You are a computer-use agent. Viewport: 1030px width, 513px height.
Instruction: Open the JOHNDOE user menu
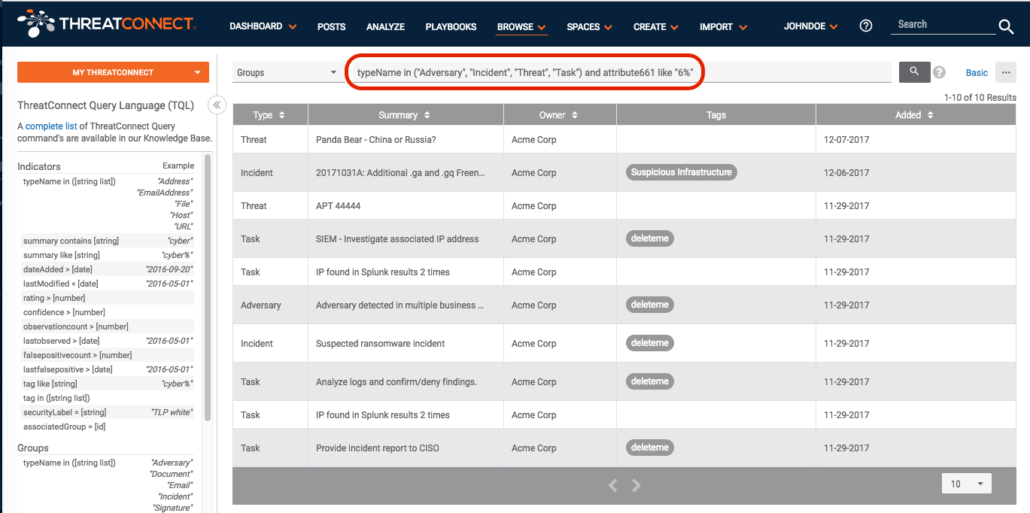(811, 27)
